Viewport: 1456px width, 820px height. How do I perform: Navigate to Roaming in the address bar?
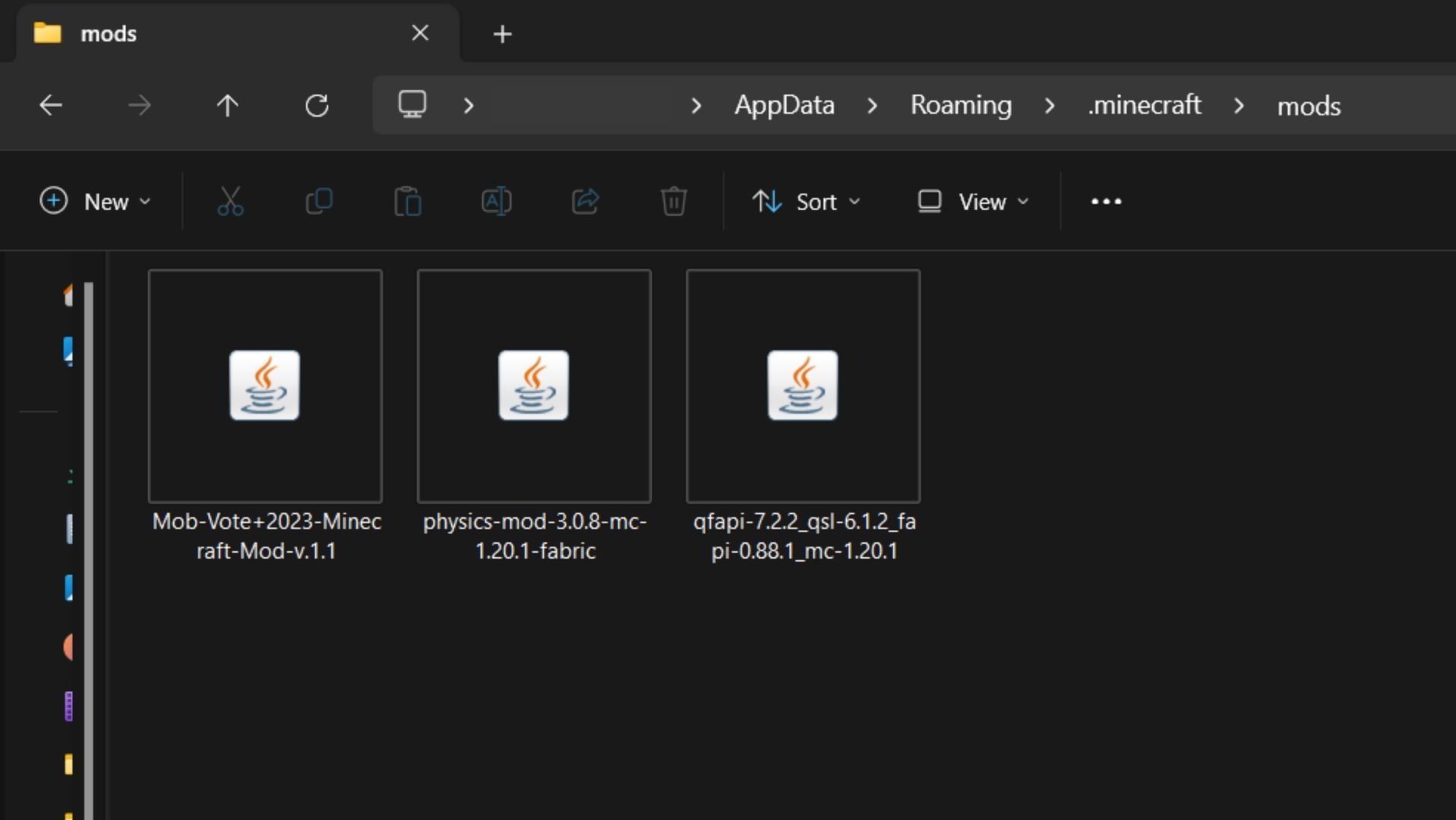(x=961, y=106)
